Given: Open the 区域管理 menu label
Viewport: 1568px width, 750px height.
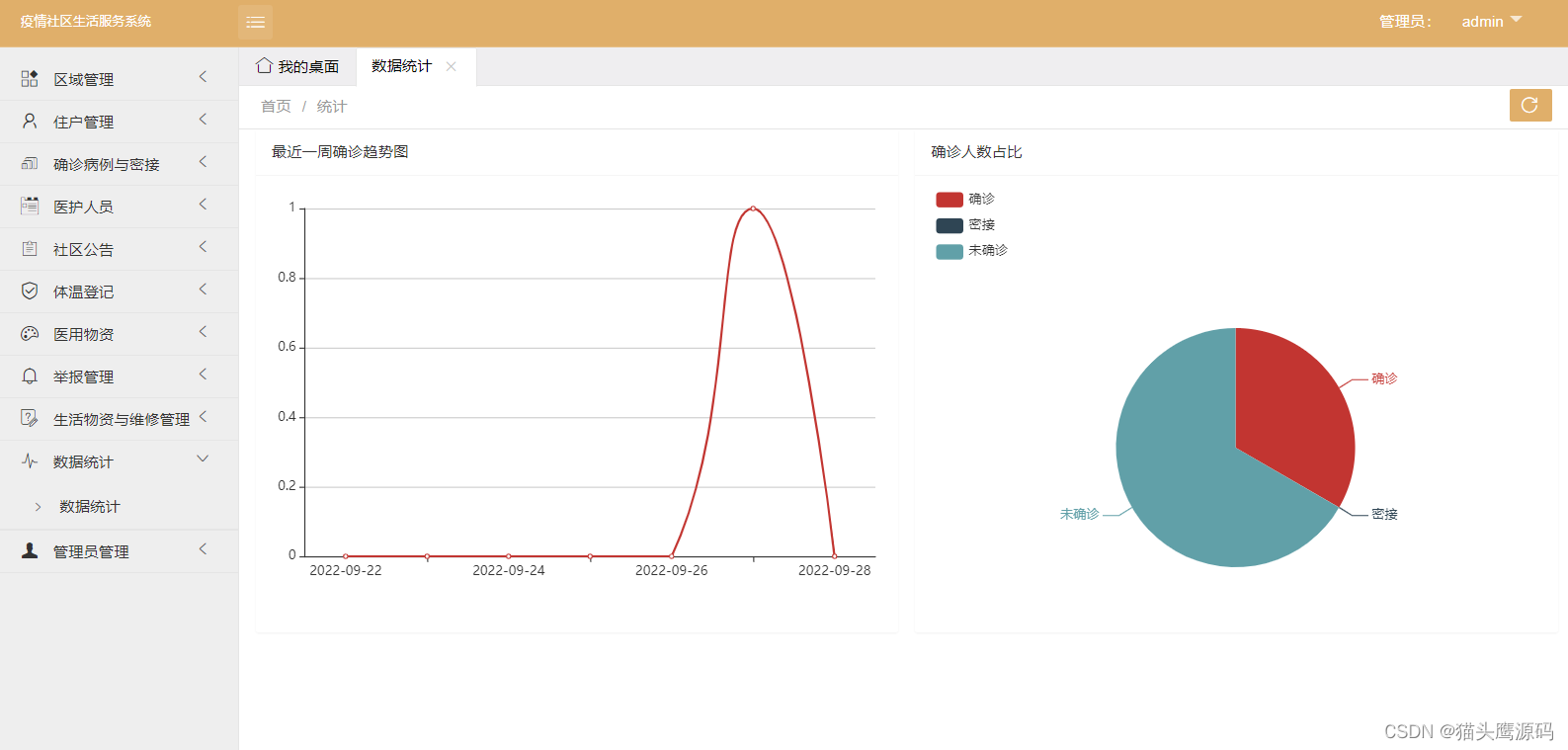Looking at the screenshot, I should (83, 79).
